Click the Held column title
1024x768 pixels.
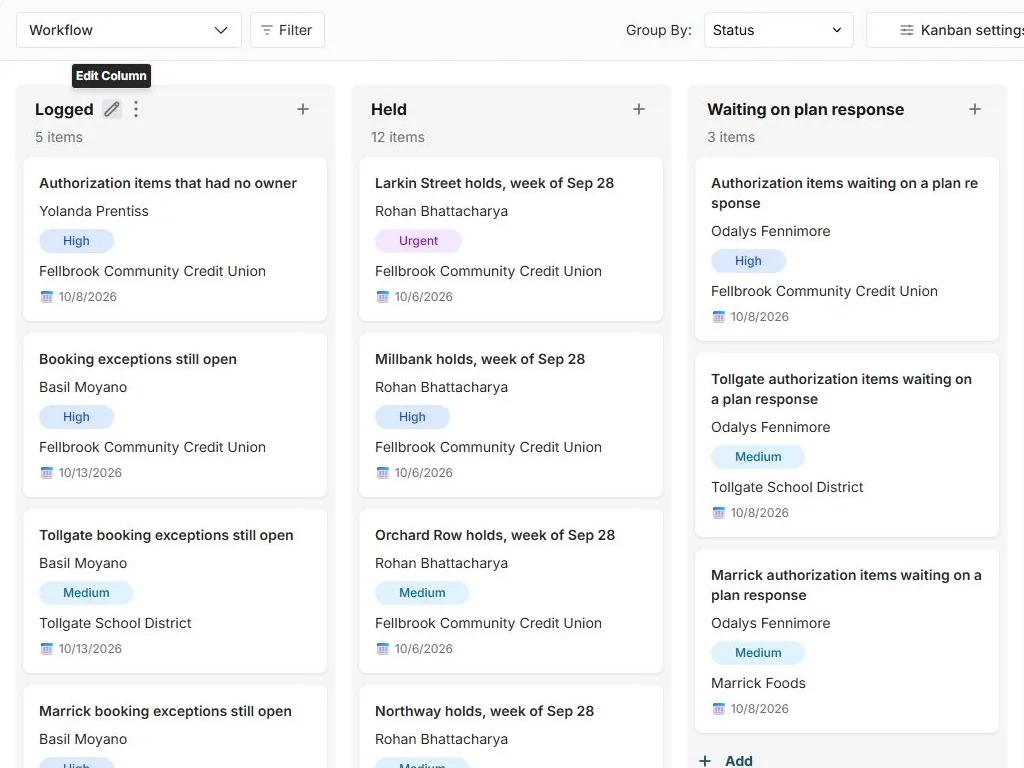389,109
